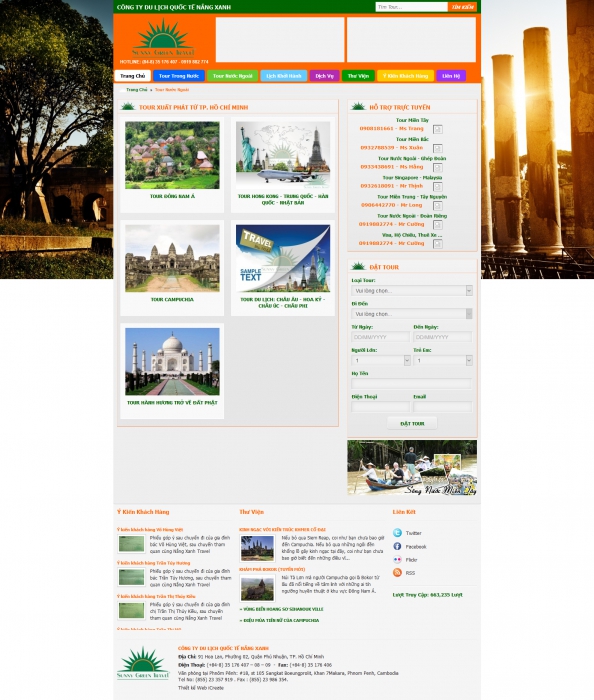This screenshot has width=594, height=700.
Task: Click the Tìm Tour search field
Action: pos(411,7)
